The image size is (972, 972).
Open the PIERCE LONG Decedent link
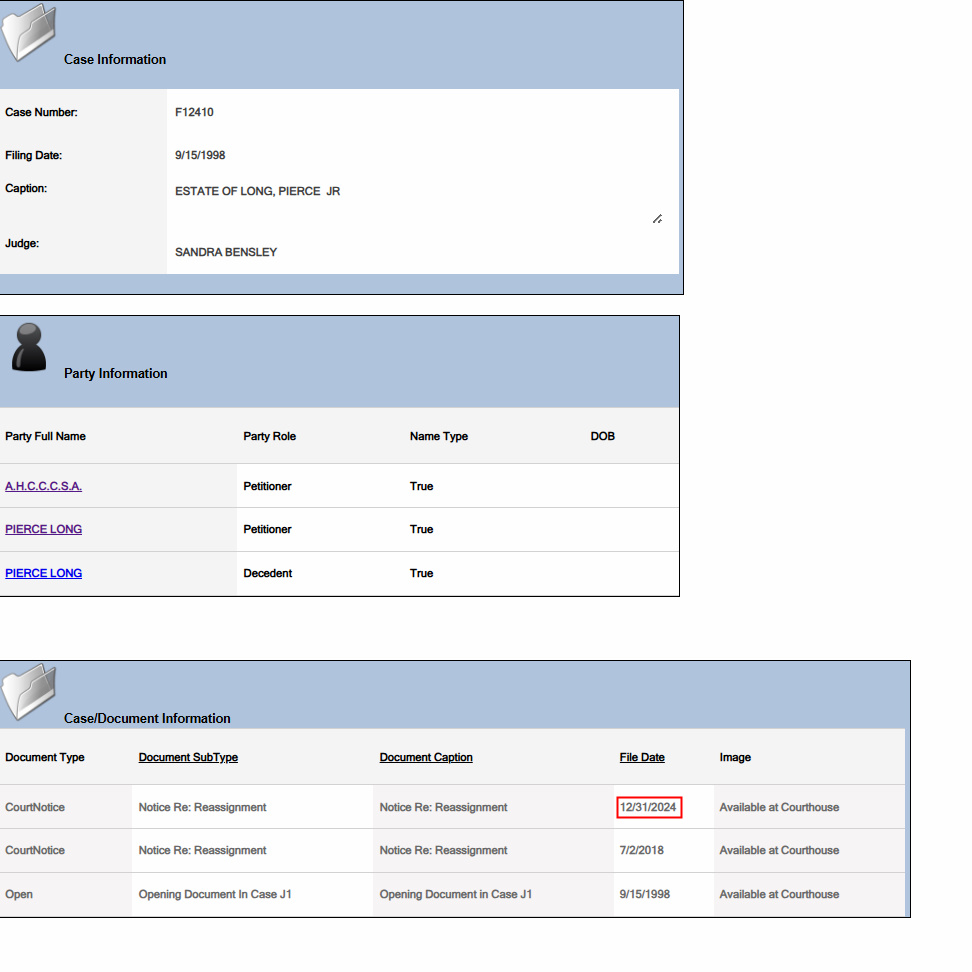coord(43,573)
